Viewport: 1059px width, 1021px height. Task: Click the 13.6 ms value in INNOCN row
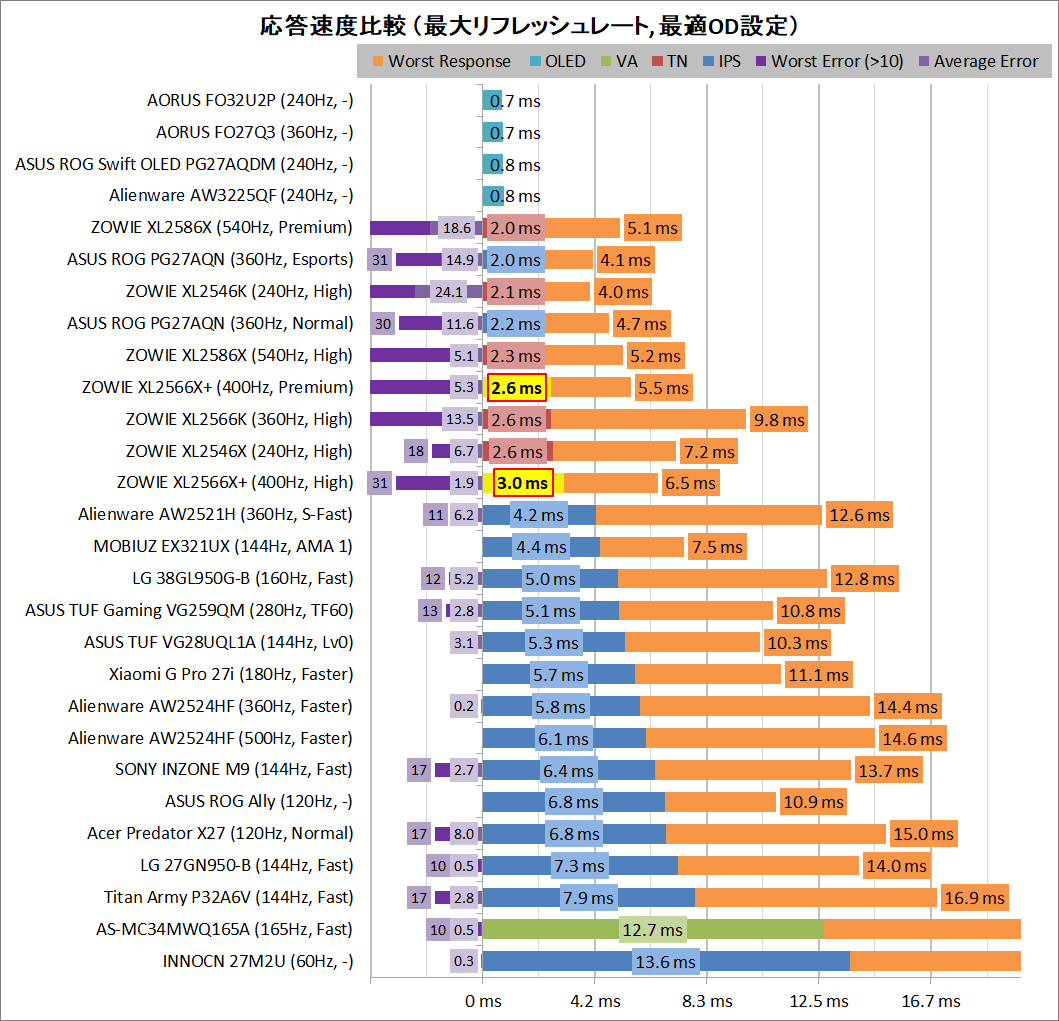(x=665, y=962)
